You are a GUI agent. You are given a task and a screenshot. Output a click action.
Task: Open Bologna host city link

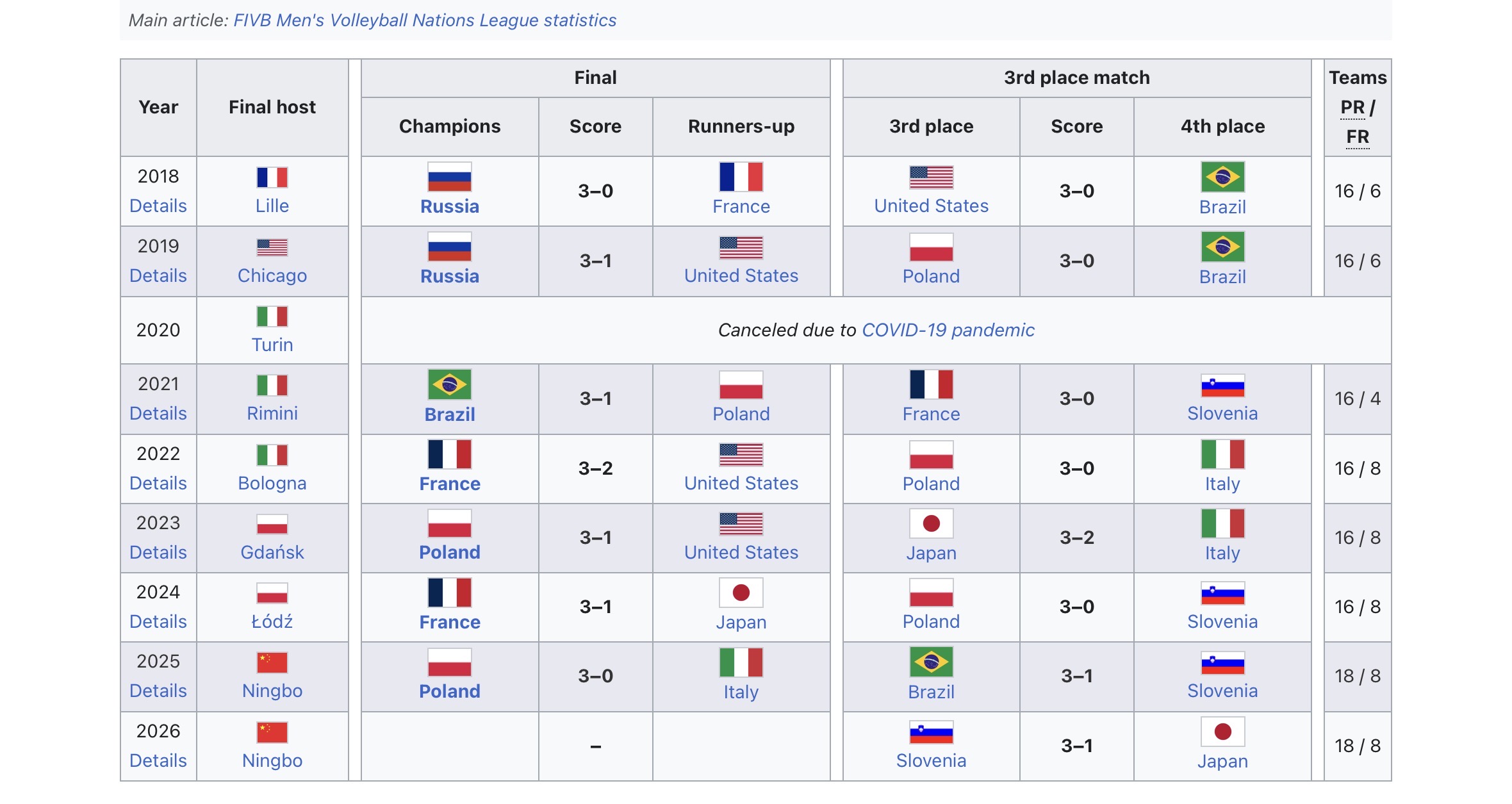[x=272, y=483]
